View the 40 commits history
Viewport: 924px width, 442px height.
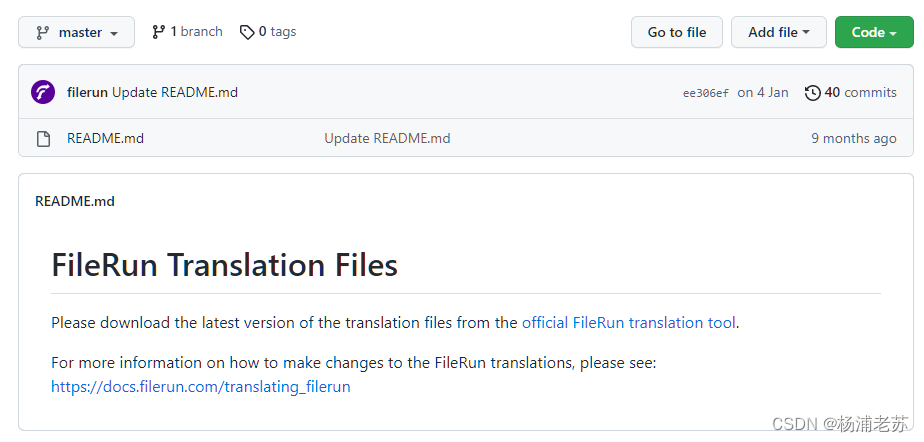click(x=851, y=93)
